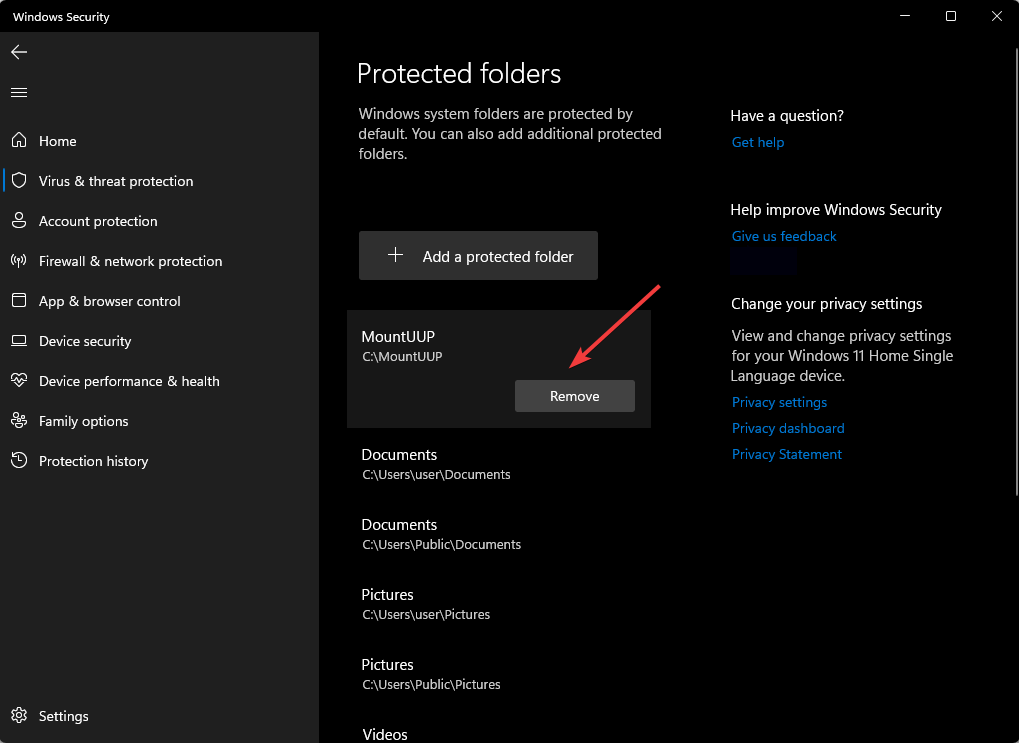The width and height of the screenshot is (1019, 743).
Task: Select App & browser control
Action: click(110, 301)
